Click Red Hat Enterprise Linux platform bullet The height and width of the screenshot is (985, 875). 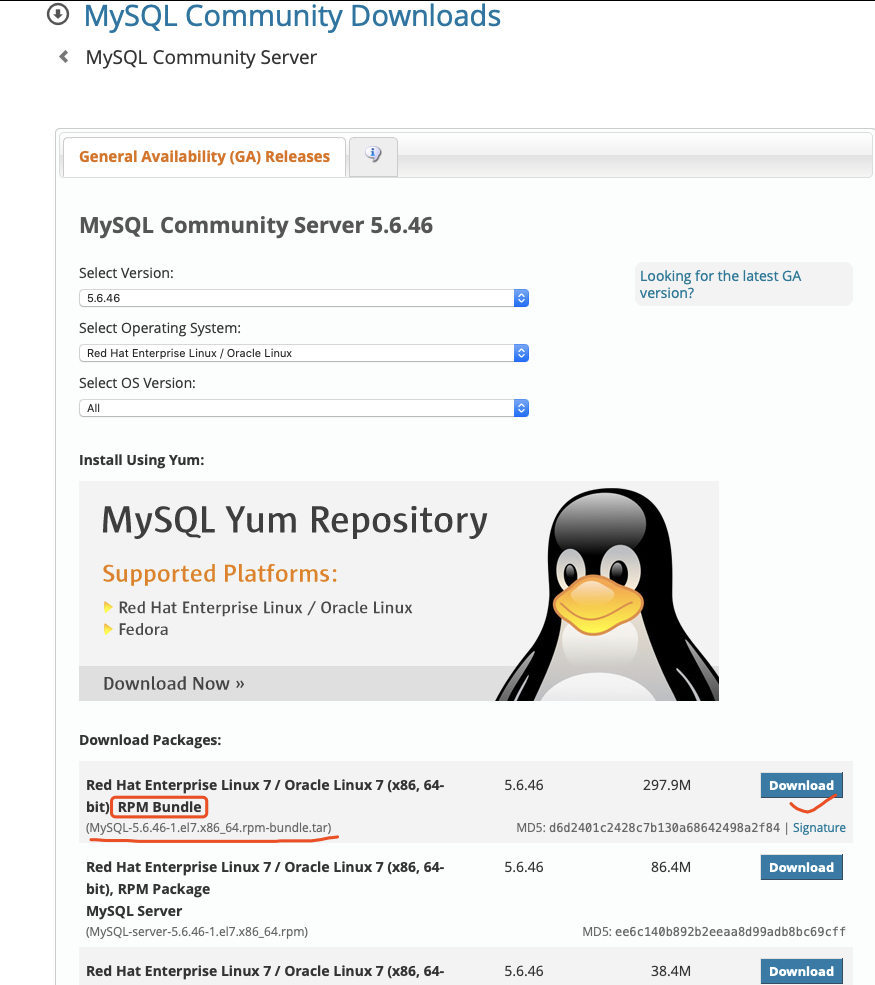click(265, 607)
